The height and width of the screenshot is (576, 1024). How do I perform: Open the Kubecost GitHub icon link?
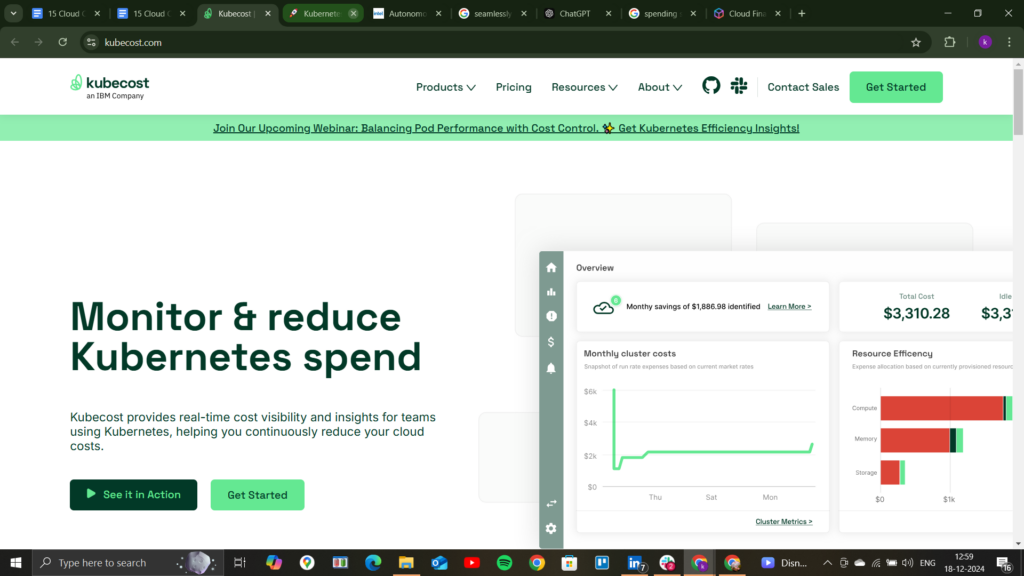(711, 86)
